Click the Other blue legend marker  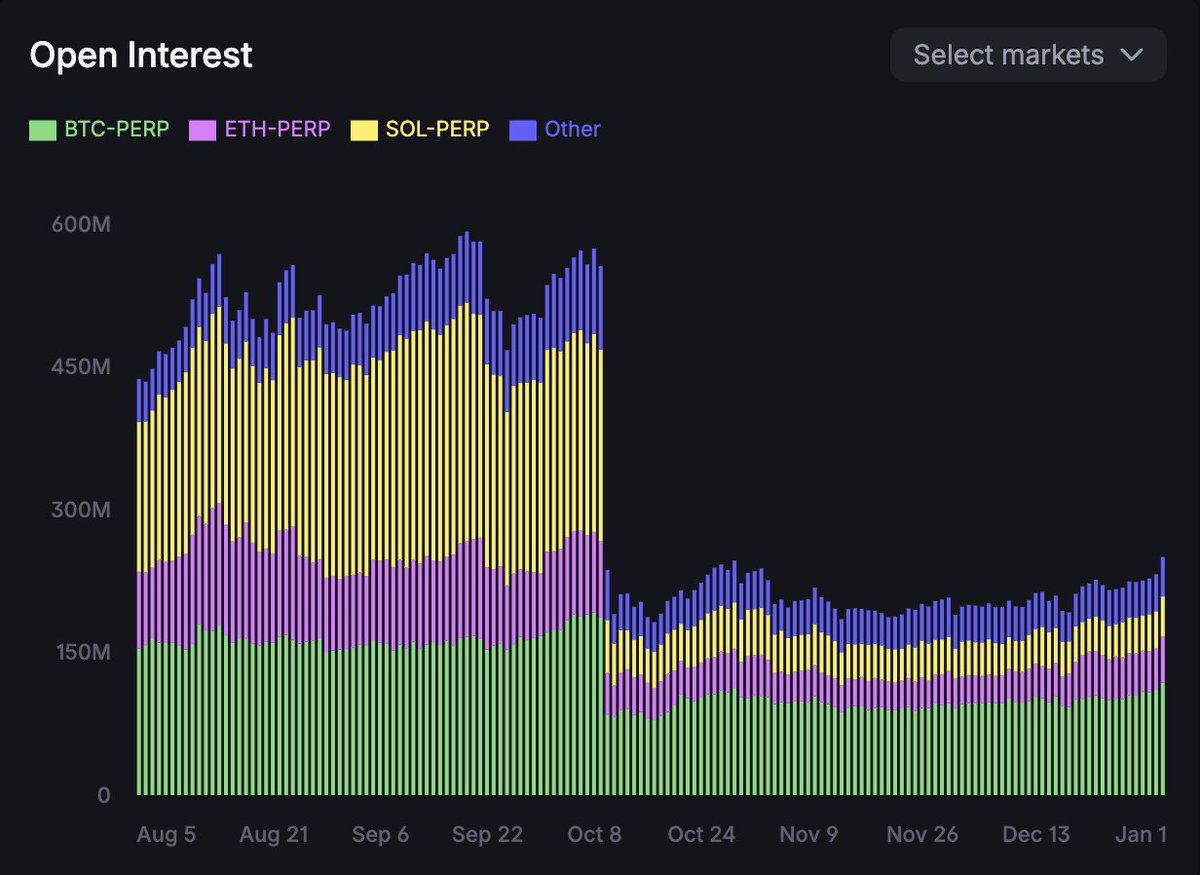pos(524,129)
